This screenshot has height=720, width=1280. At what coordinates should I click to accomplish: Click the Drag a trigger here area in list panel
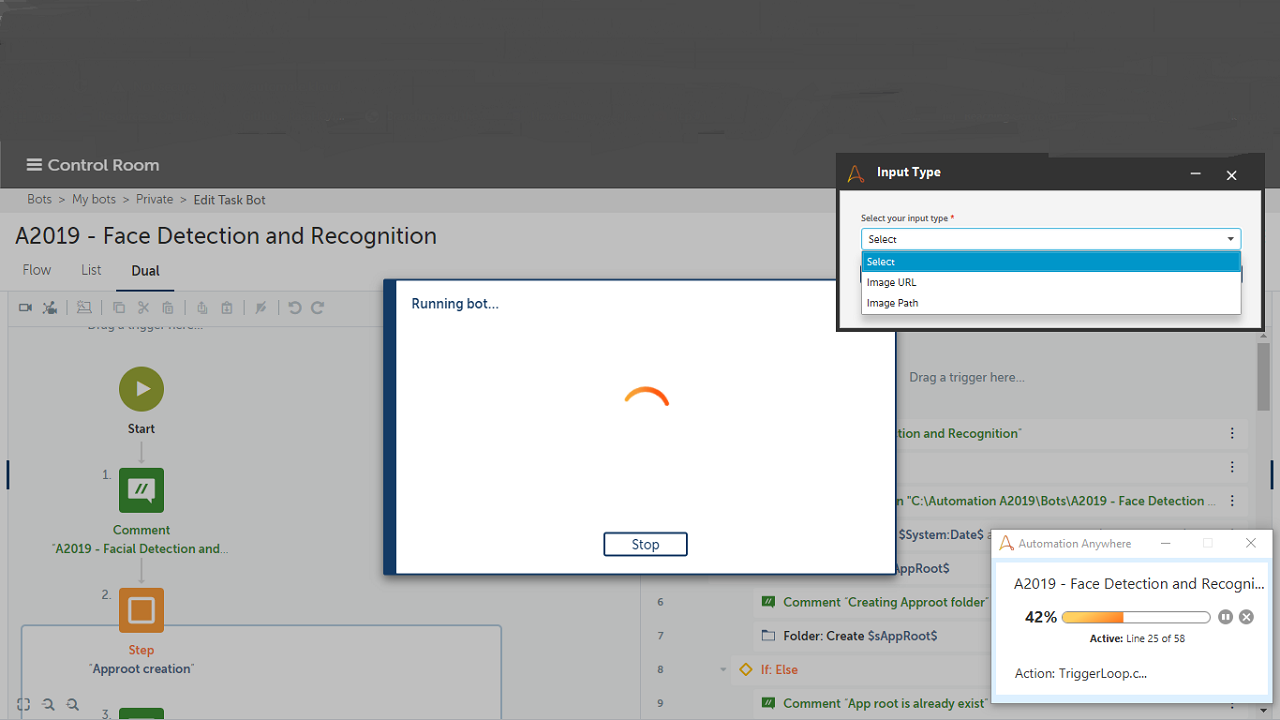pos(966,378)
